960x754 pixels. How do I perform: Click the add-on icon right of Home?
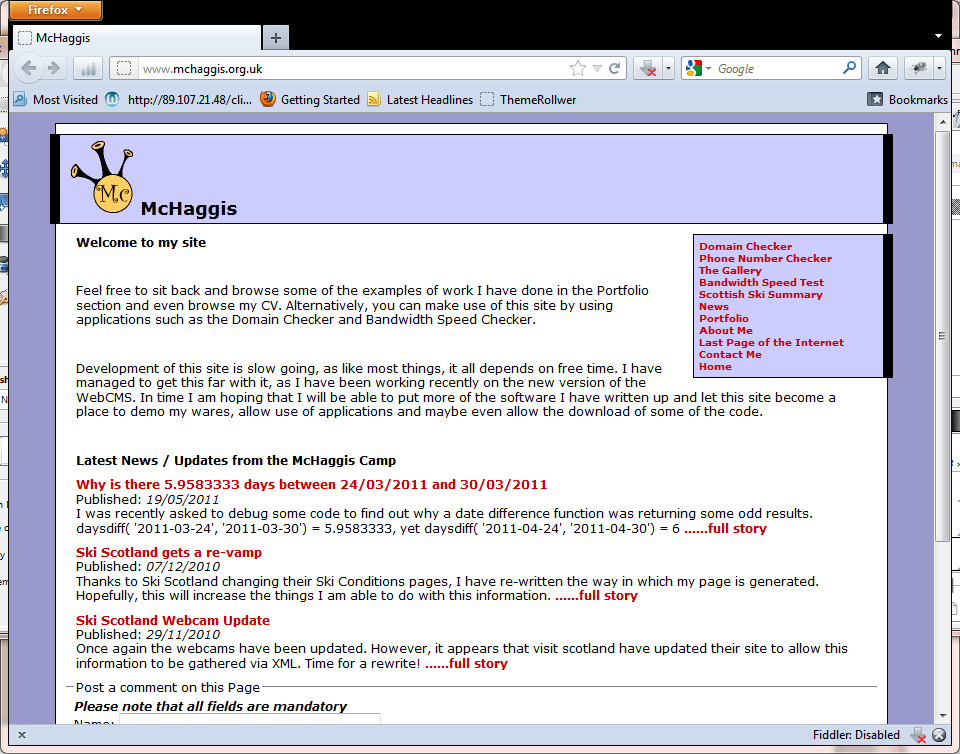click(x=919, y=69)
